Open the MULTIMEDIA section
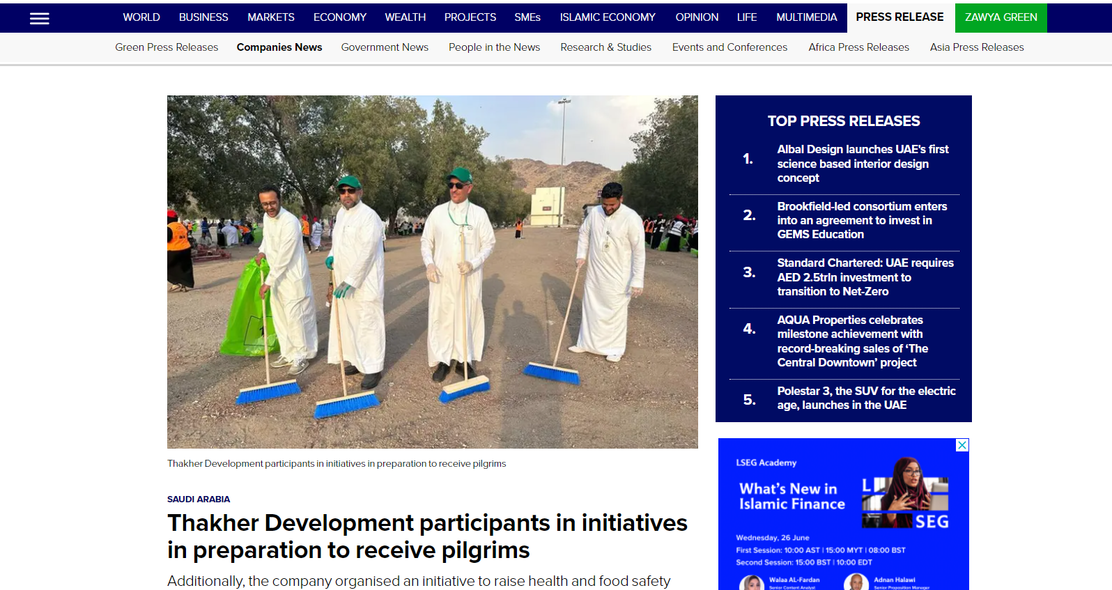Viewport: 1112px width, 590px height. 806,17
